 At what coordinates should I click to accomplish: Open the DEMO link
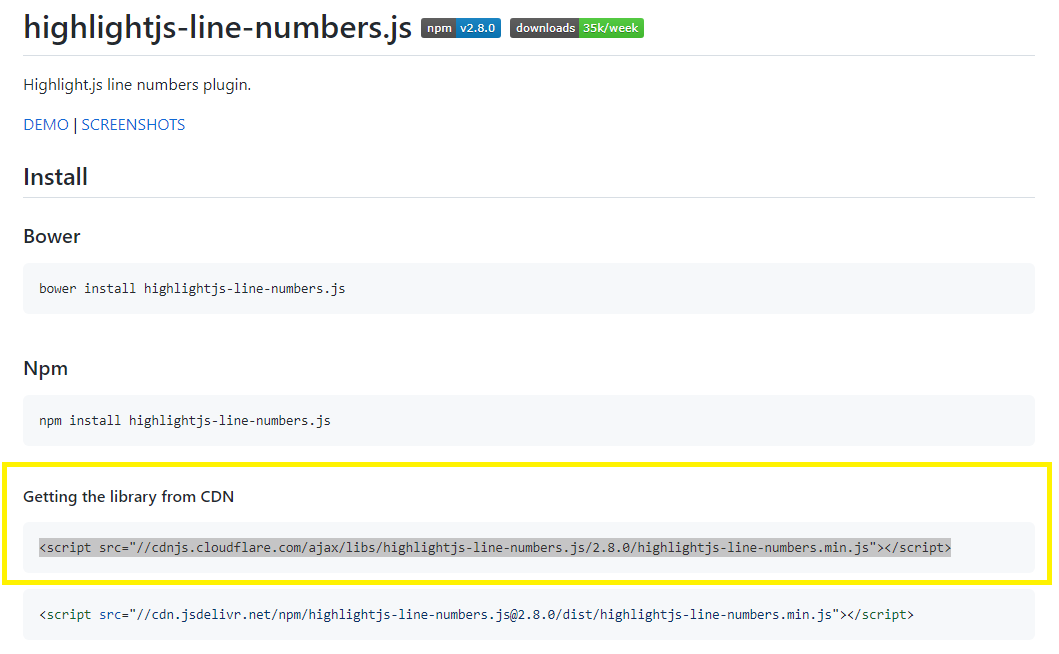coord(46,125)
